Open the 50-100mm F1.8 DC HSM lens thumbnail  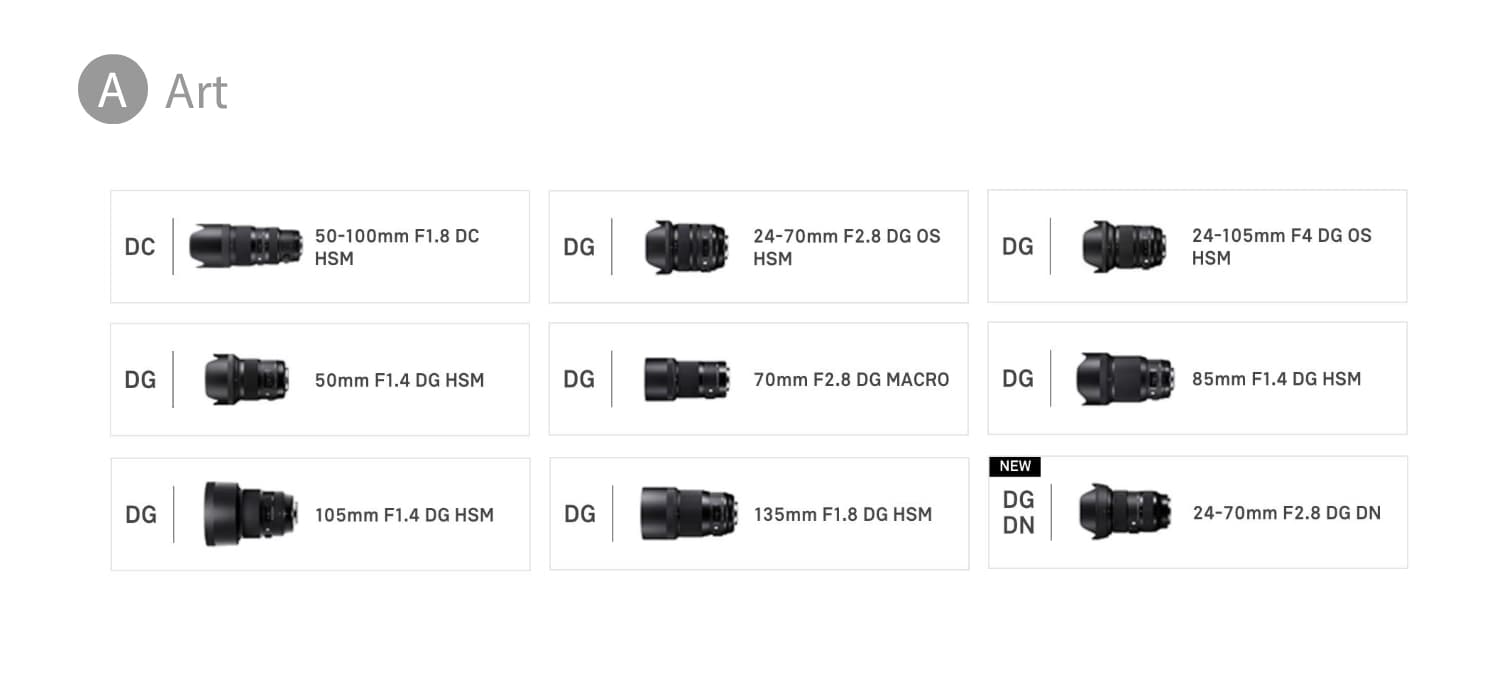pos(245,246)
